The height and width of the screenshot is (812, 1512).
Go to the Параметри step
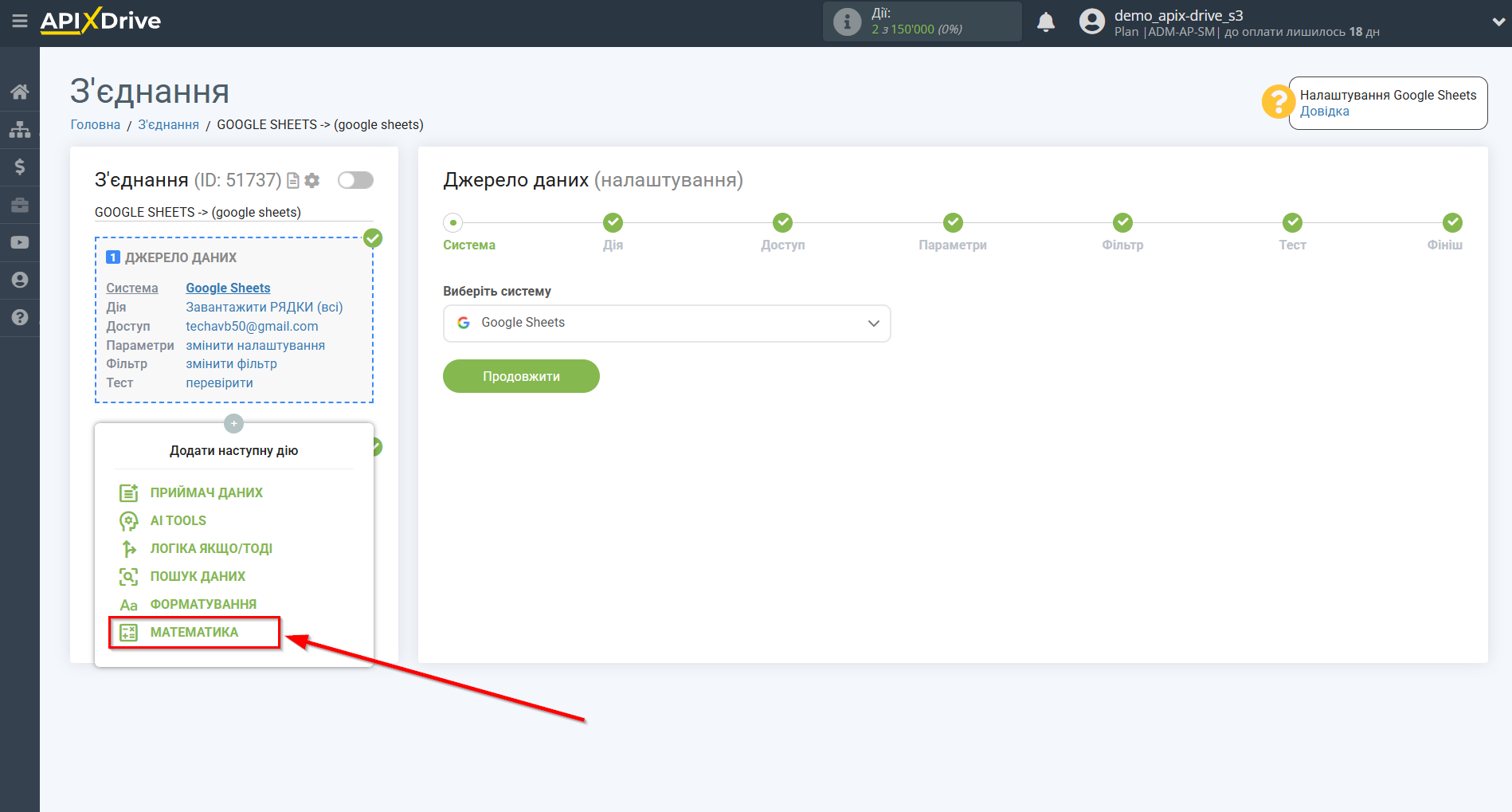click(x=953, y=223)
